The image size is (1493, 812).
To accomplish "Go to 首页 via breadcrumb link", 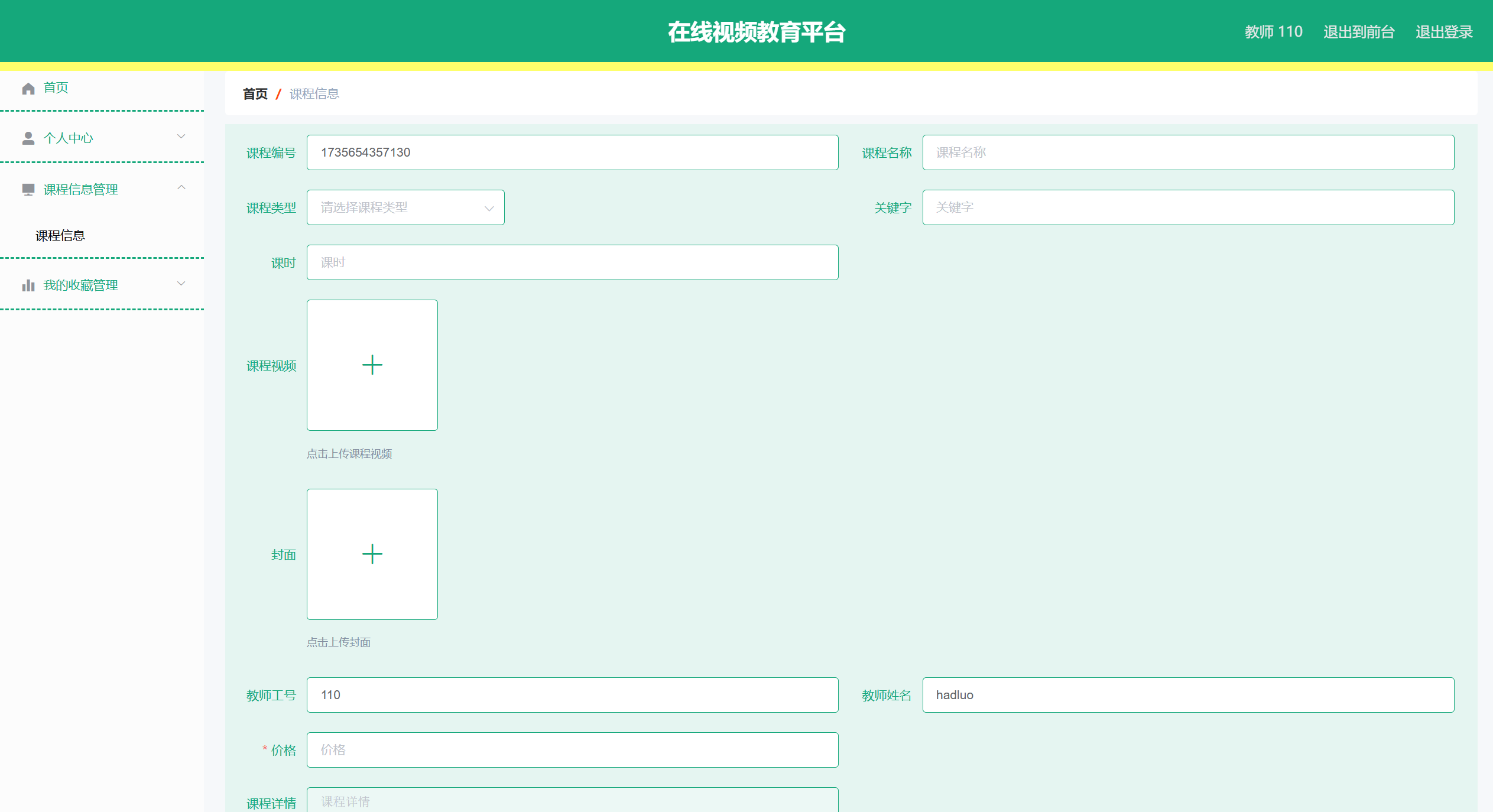I will coord(255,94).
